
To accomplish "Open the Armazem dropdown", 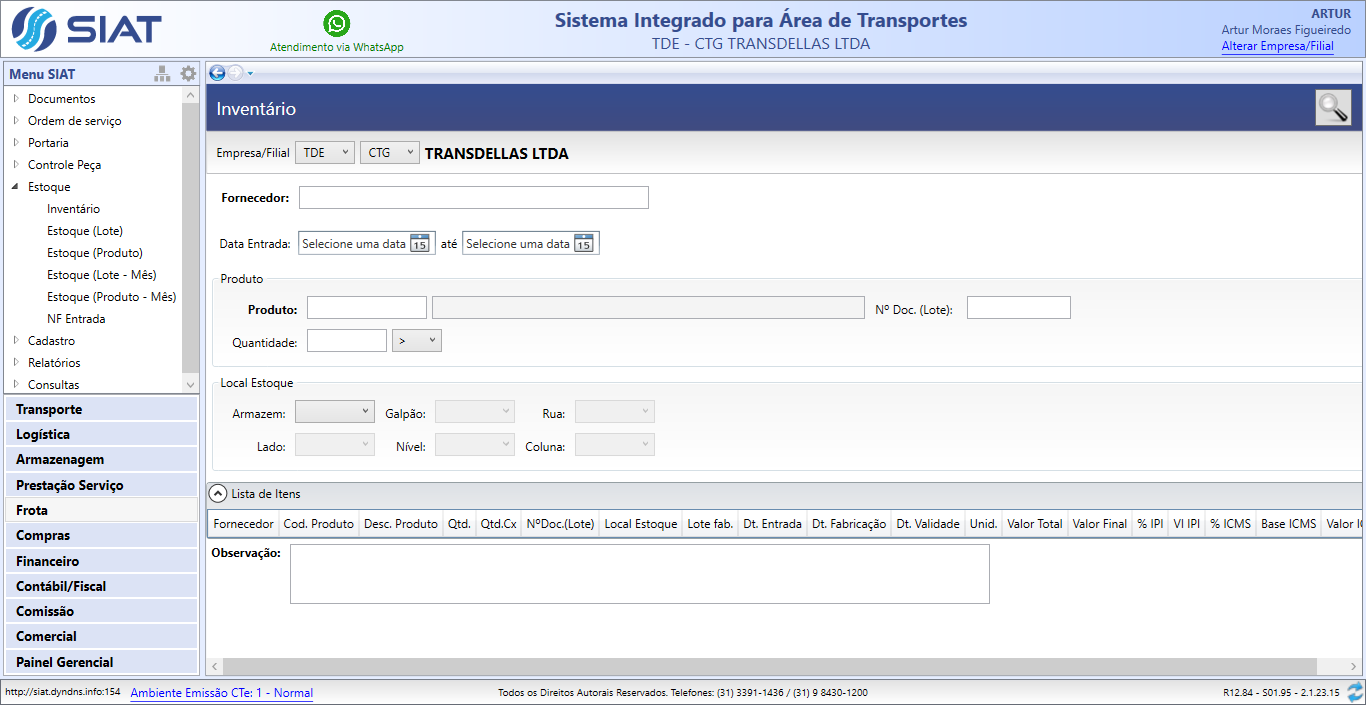I will pyautogui.click(x=335, y=412).
